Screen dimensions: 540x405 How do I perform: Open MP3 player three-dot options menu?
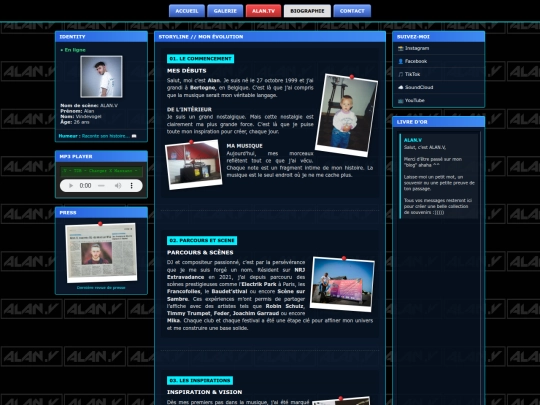pyautogui.click(x=131, y=186)
